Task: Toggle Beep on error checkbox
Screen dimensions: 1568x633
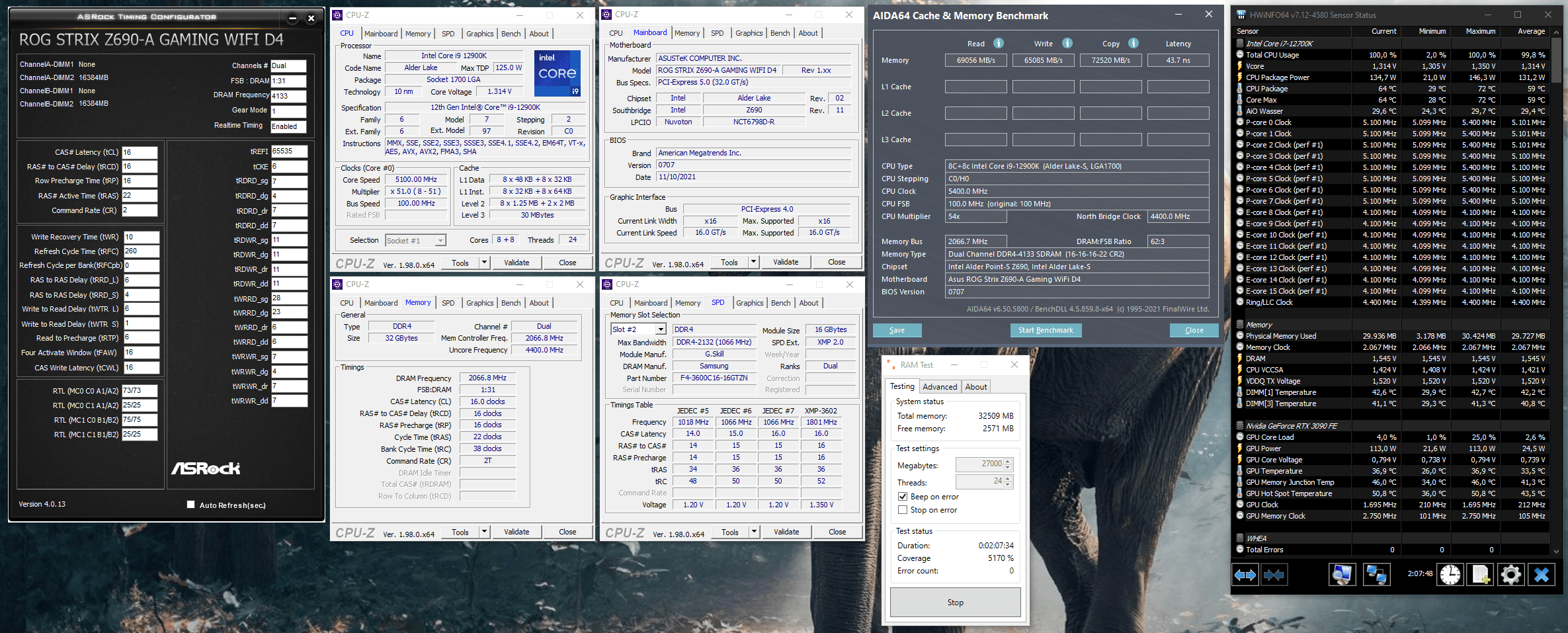Action: click(902, 496)
